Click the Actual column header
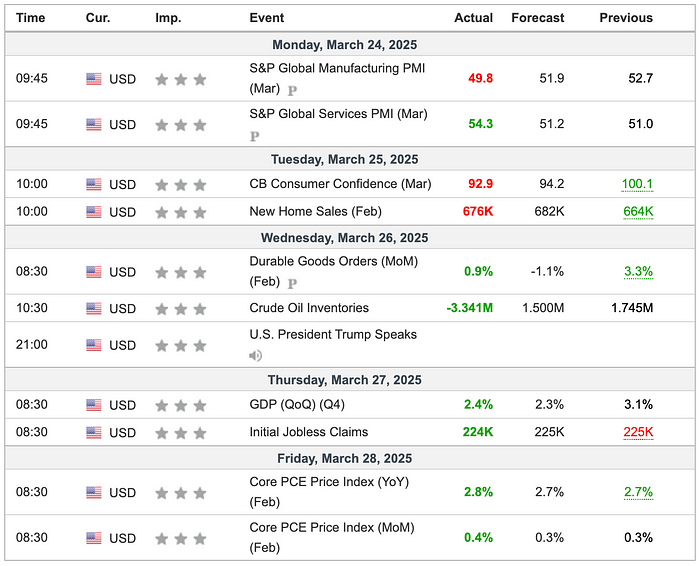The width and height of the screenshot is (700, 566). [473, 18]
